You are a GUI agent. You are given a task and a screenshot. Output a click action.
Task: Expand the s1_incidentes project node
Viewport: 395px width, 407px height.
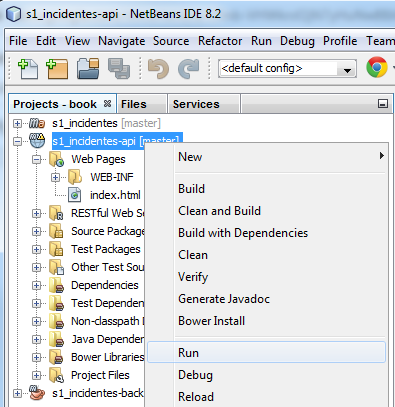click(x=17, y=124)
